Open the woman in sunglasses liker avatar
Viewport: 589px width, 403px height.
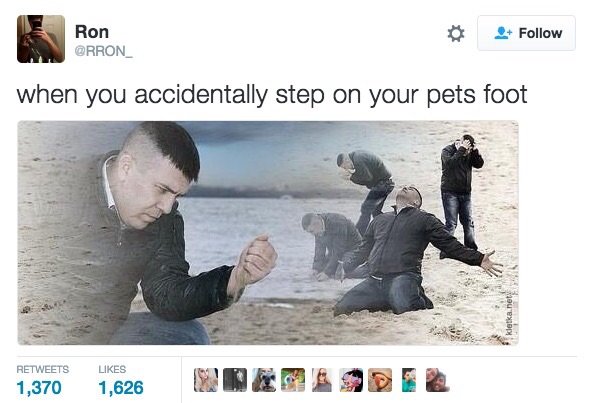[322, 380]
